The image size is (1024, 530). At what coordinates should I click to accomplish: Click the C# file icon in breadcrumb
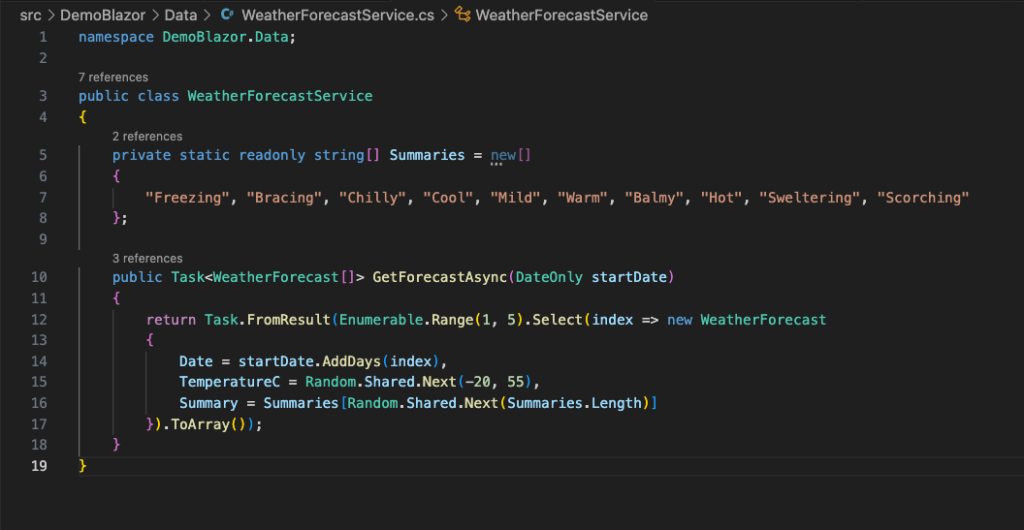(x=227, y=15)
